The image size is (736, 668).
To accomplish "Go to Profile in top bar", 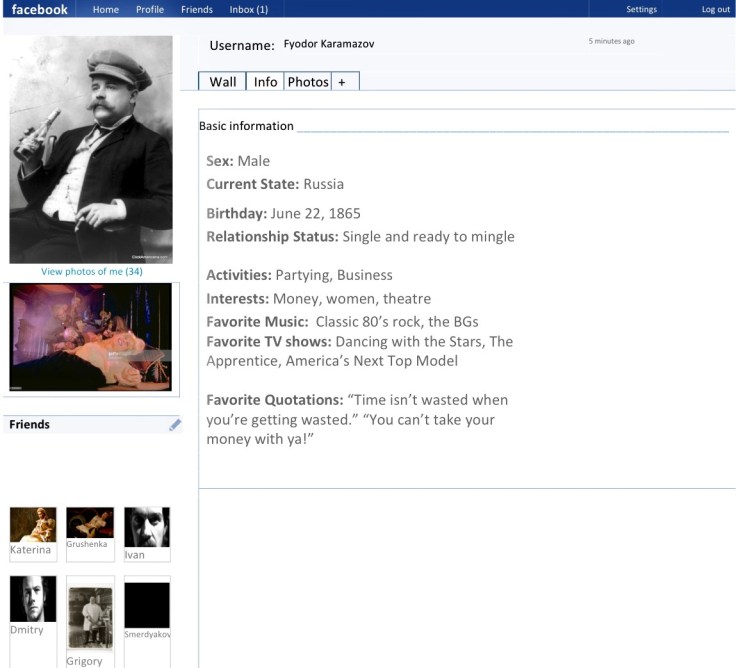I will (150, 9).
